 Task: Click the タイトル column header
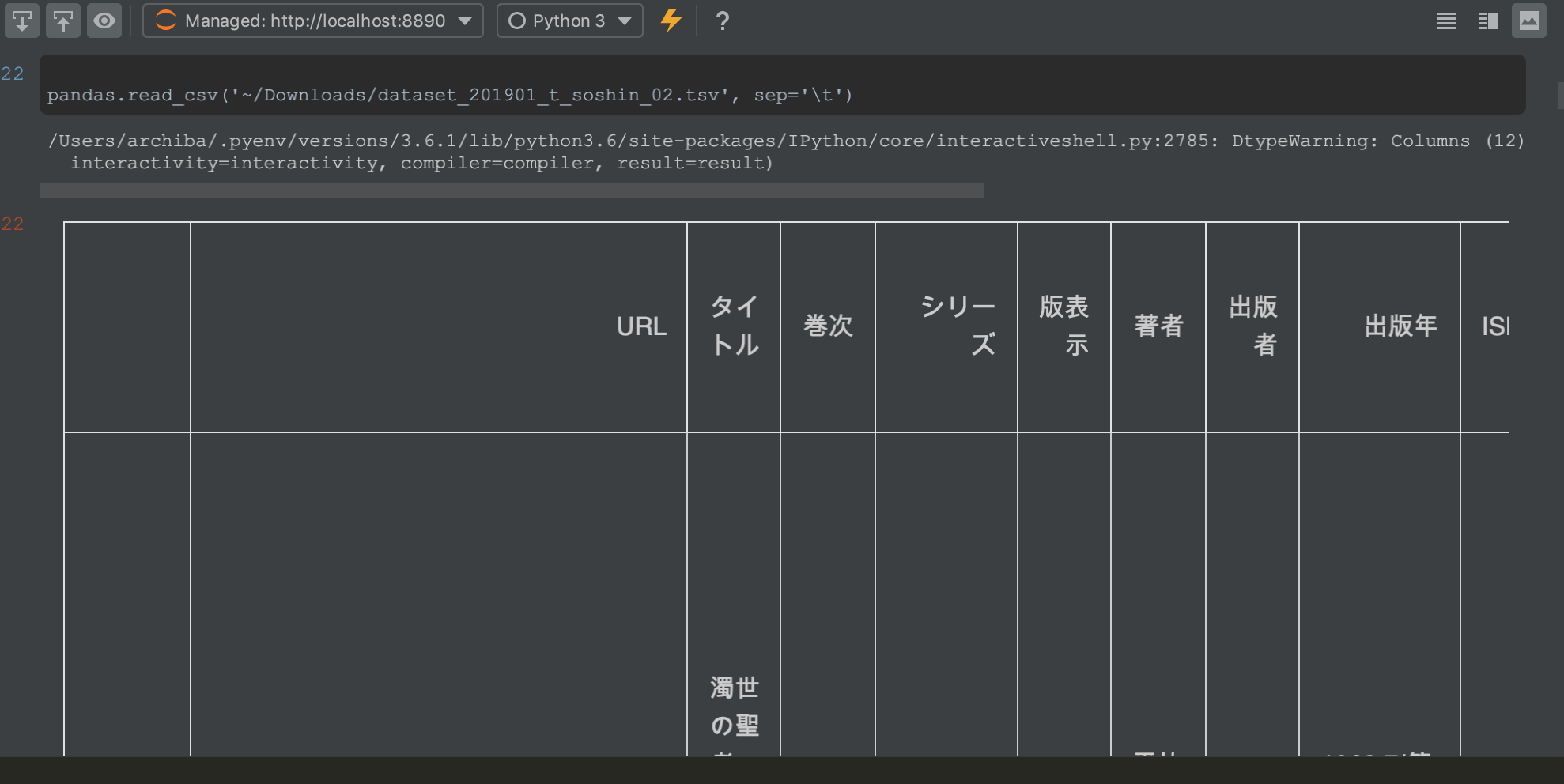click(x=734, y=326)
